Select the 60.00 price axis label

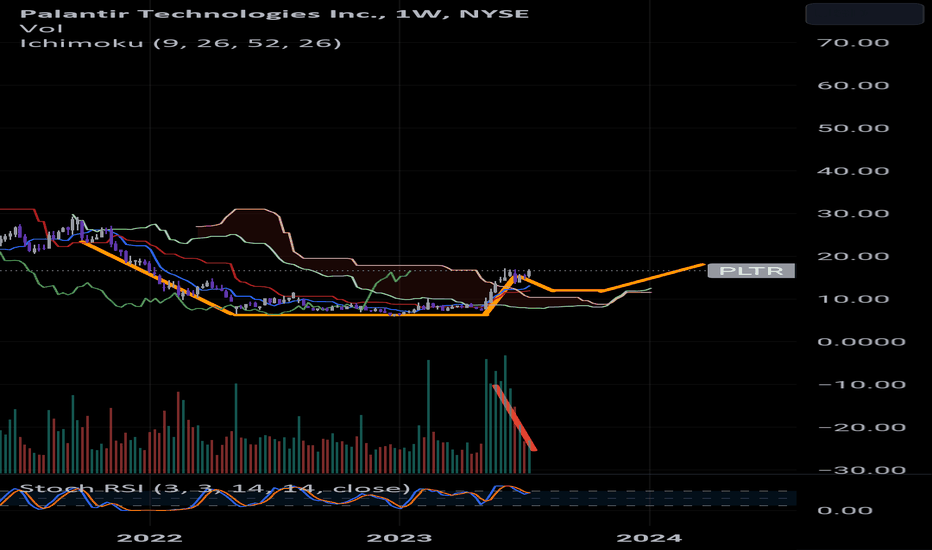pos(853,86)
